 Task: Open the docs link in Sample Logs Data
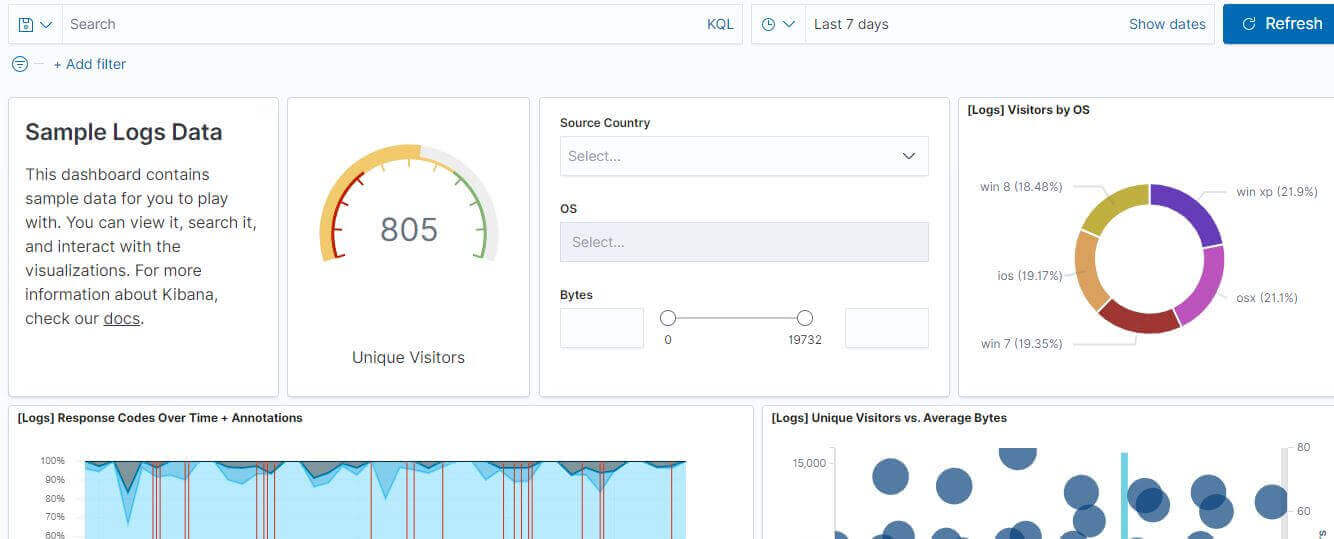[x=122, y=319]
